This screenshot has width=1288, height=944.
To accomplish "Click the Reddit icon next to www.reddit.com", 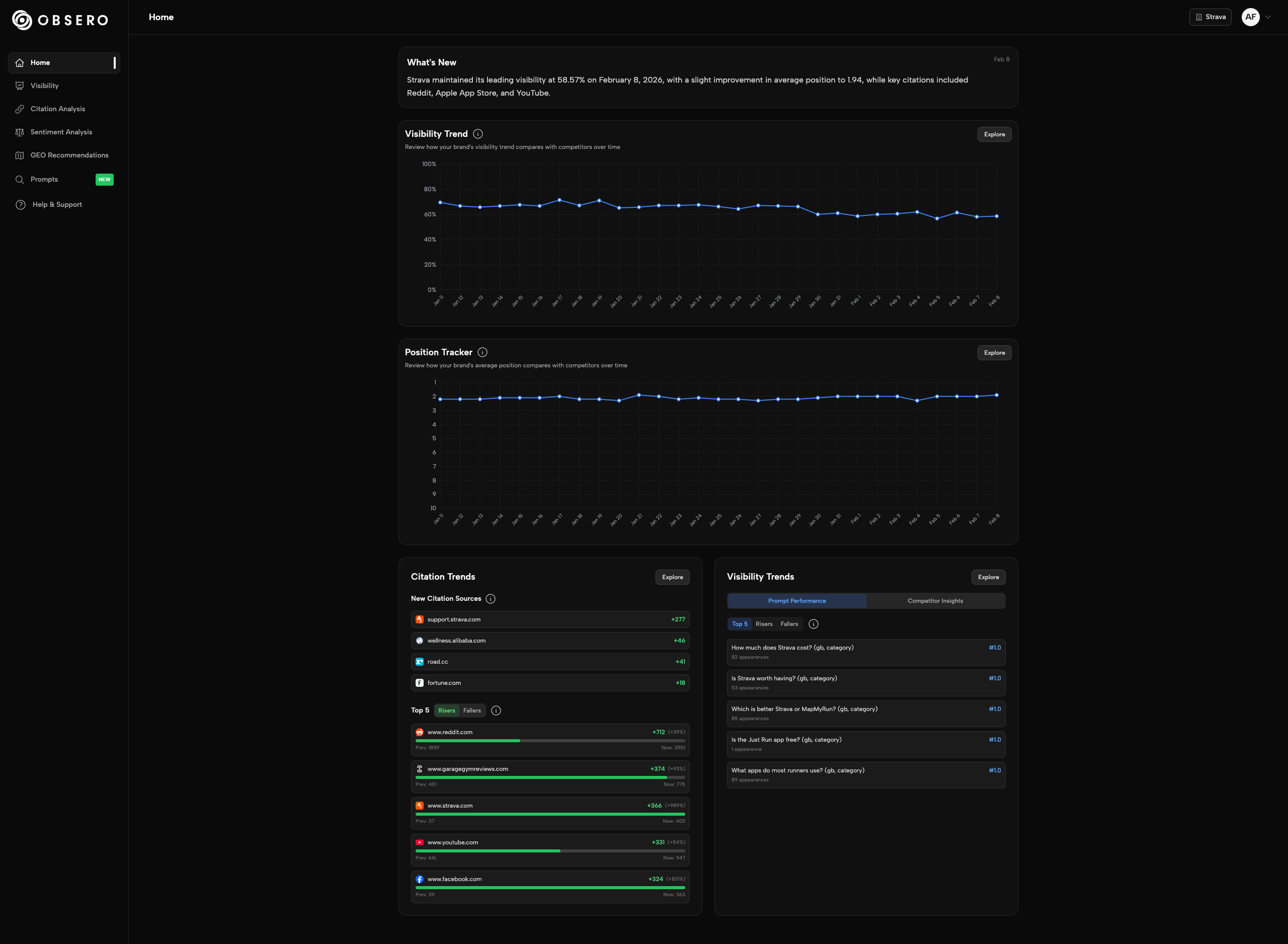I will tap(420, 732).
